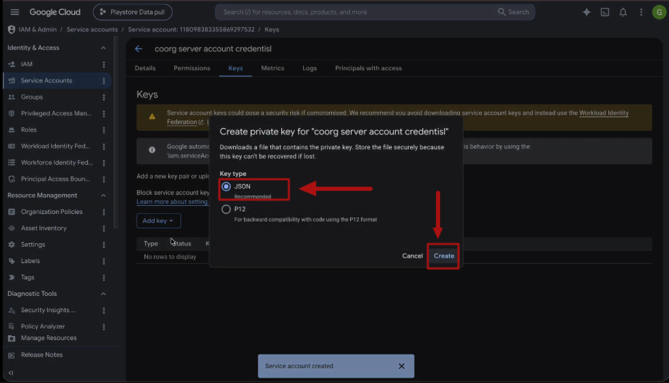Click the Manage Resources icon
This screenshot has height=383, width=669.
point(12,338)
